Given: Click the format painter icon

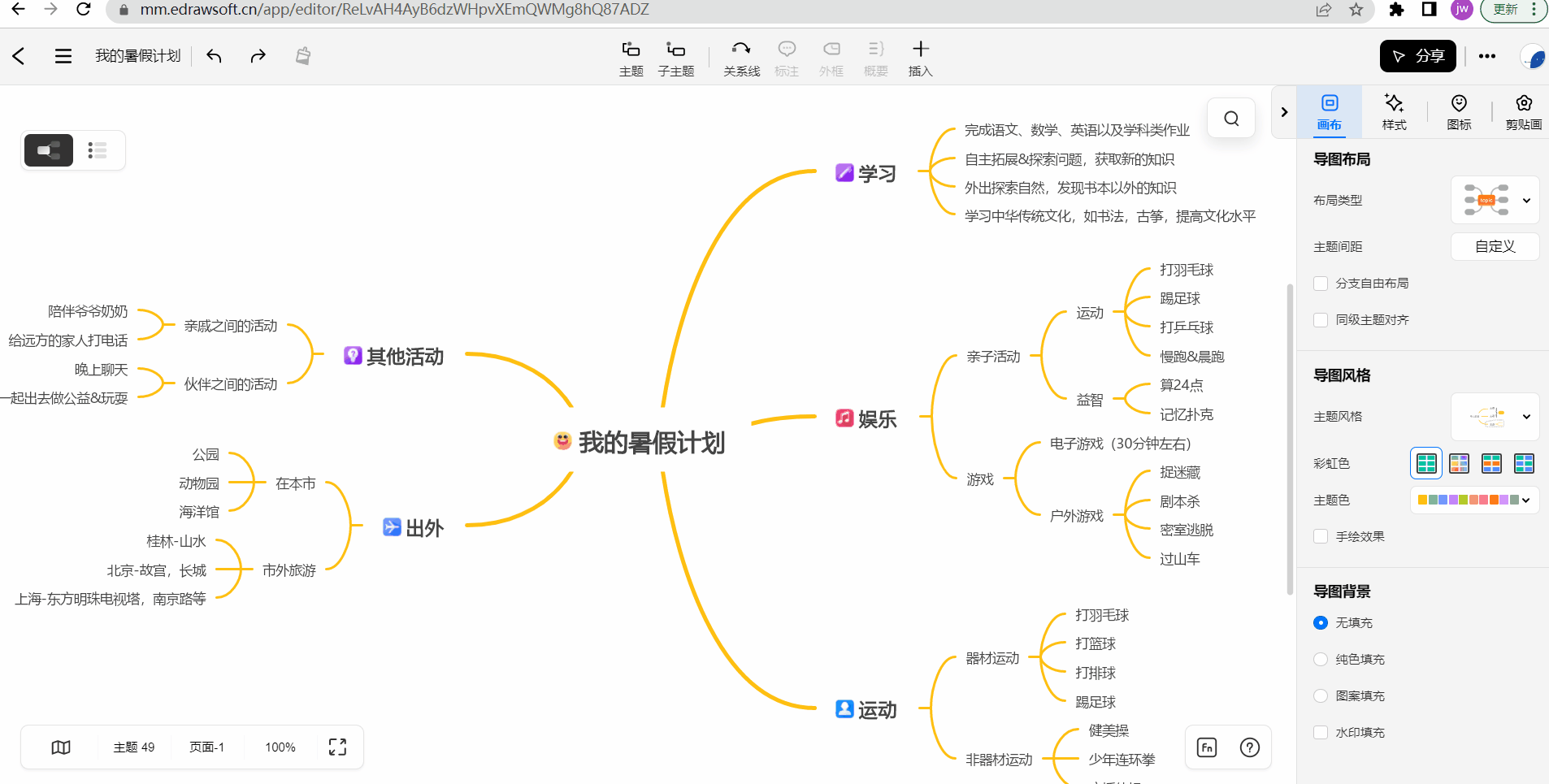Looking at the screenshot, I should [302, 56].
